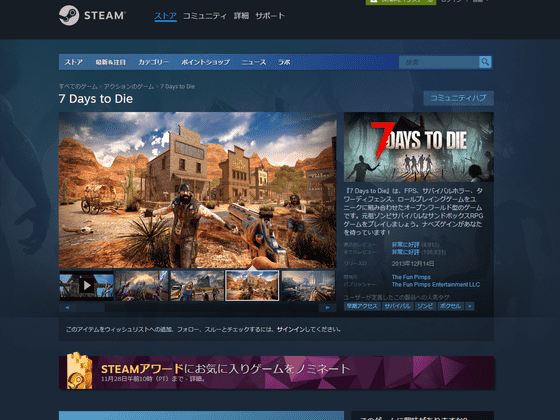The width and height of the screenshot is (560, 420).
Task: Expand more tags with the plus button
Action: click(x=470, y=306)
